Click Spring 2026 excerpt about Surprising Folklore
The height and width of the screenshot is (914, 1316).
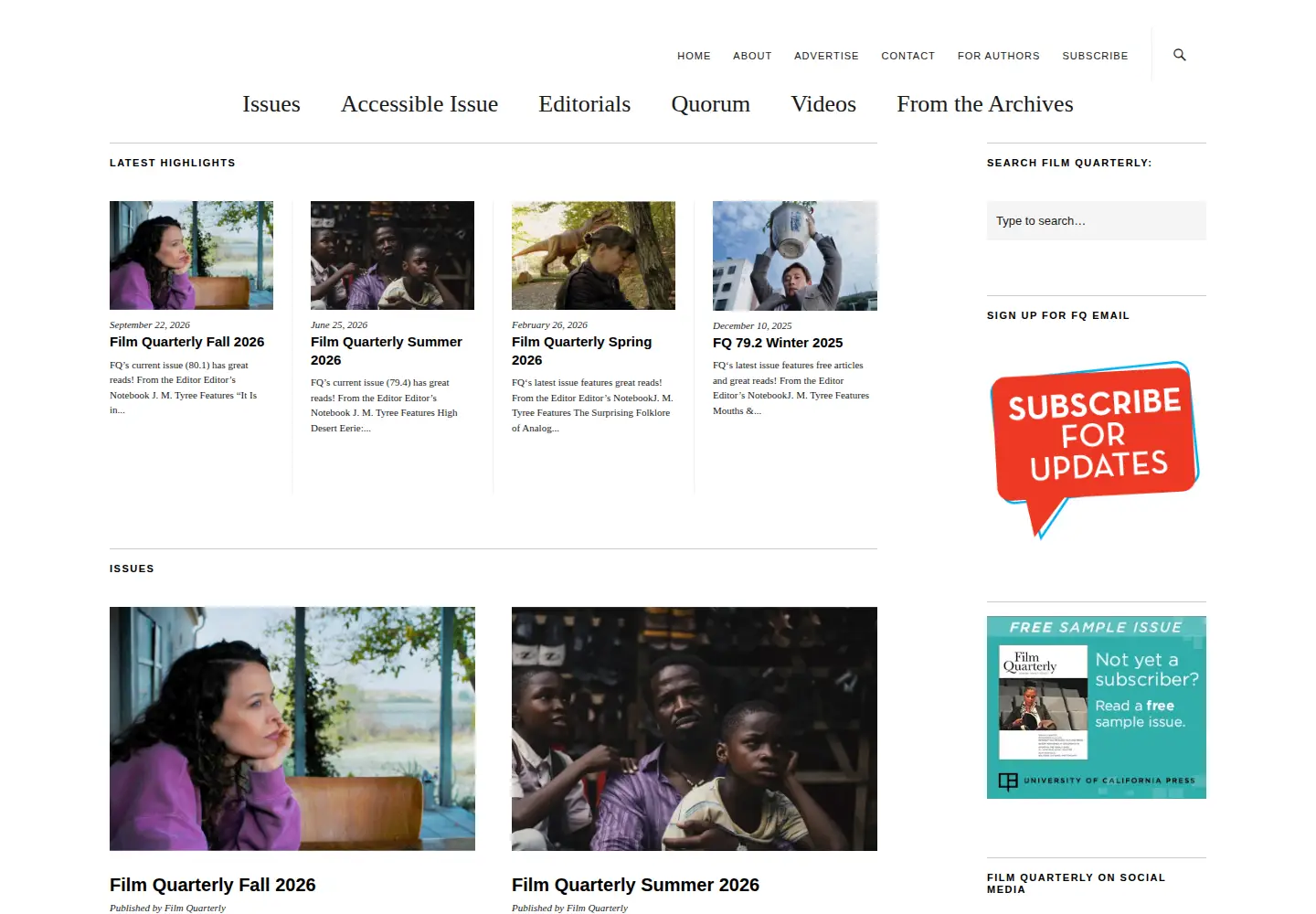[592, 405]
